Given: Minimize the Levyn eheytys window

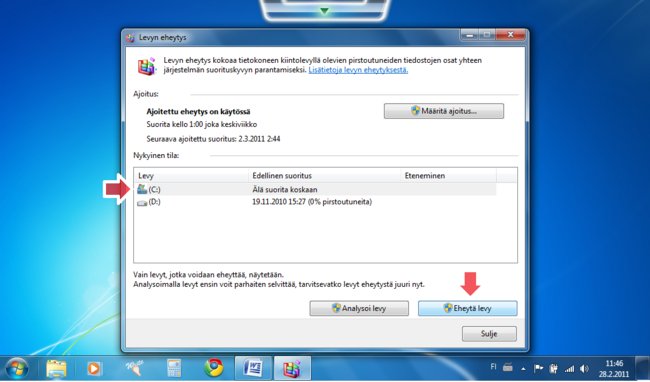Looking at the screenshot, I should (x=470, y=36).
